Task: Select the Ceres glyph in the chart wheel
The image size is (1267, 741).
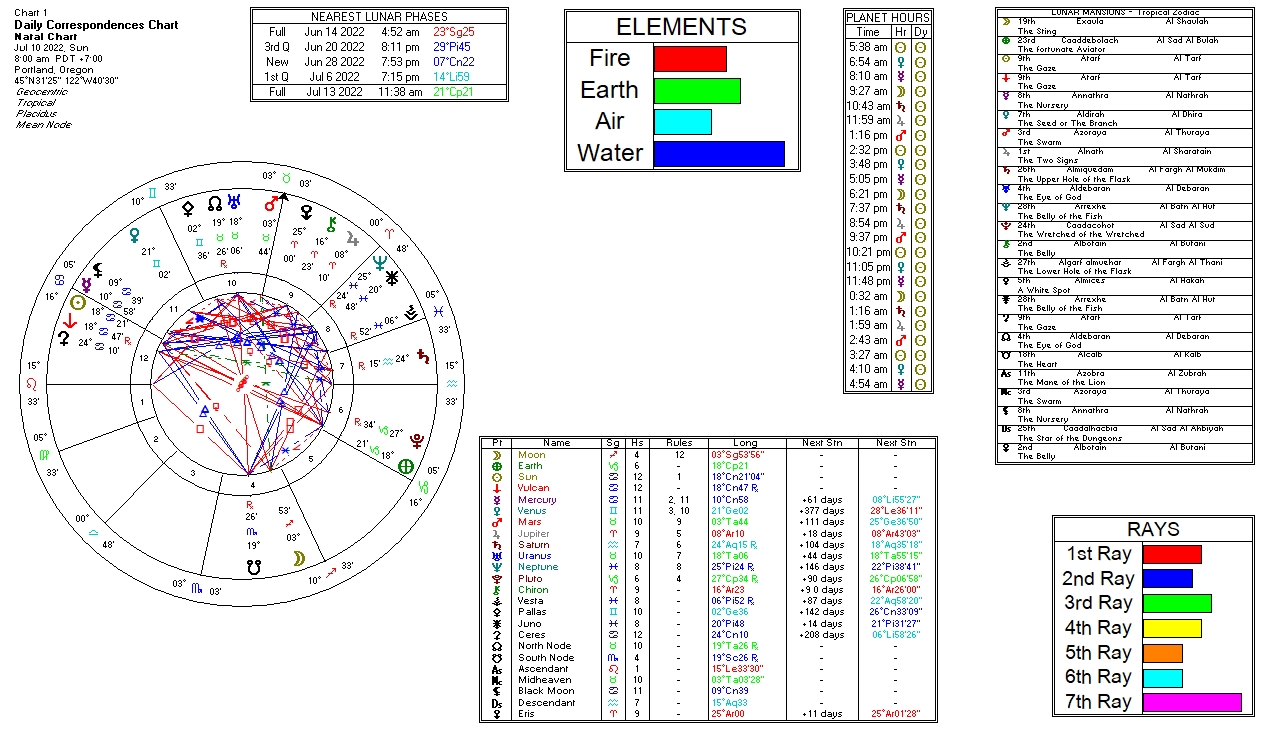Action: (65, 339)
